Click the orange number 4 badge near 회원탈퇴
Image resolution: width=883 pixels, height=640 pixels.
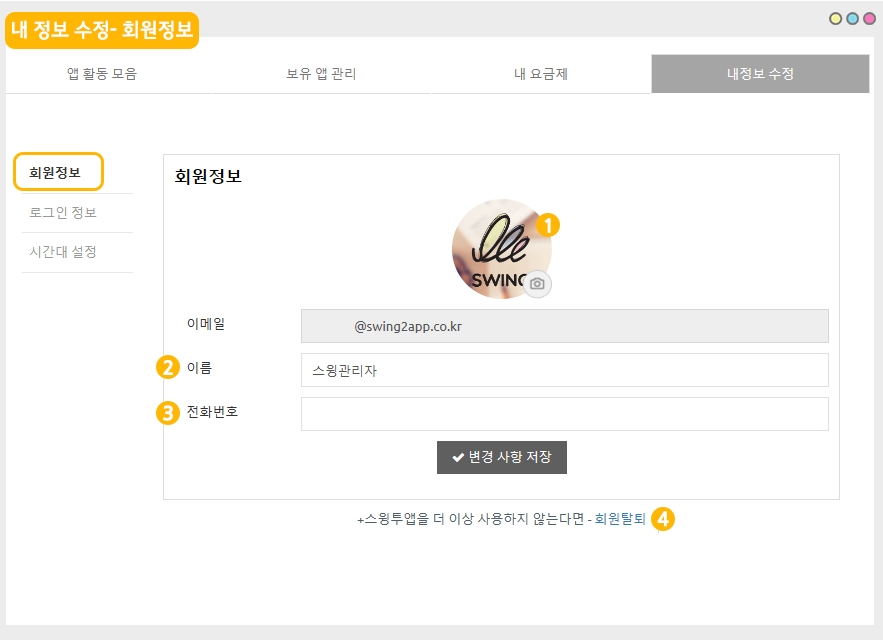663,519
